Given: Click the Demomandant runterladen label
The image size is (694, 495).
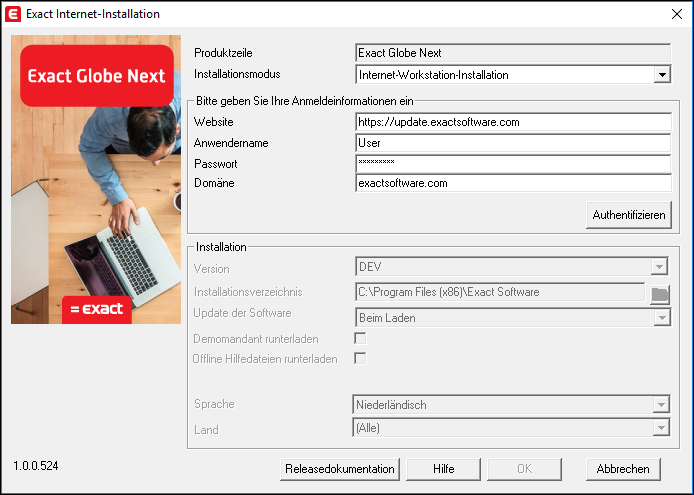Looking at the screenshot, I should tap(256, 339).
